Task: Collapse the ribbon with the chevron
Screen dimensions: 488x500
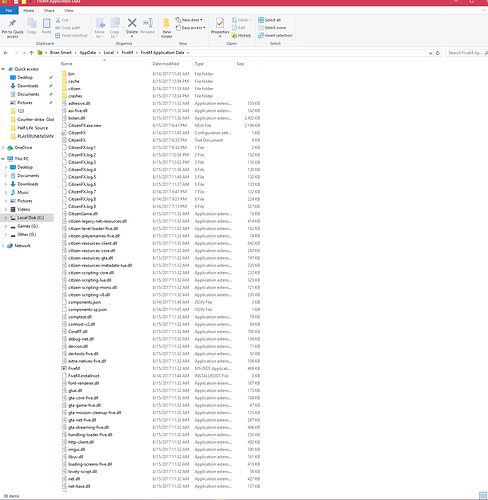Action: click(484, 10)
